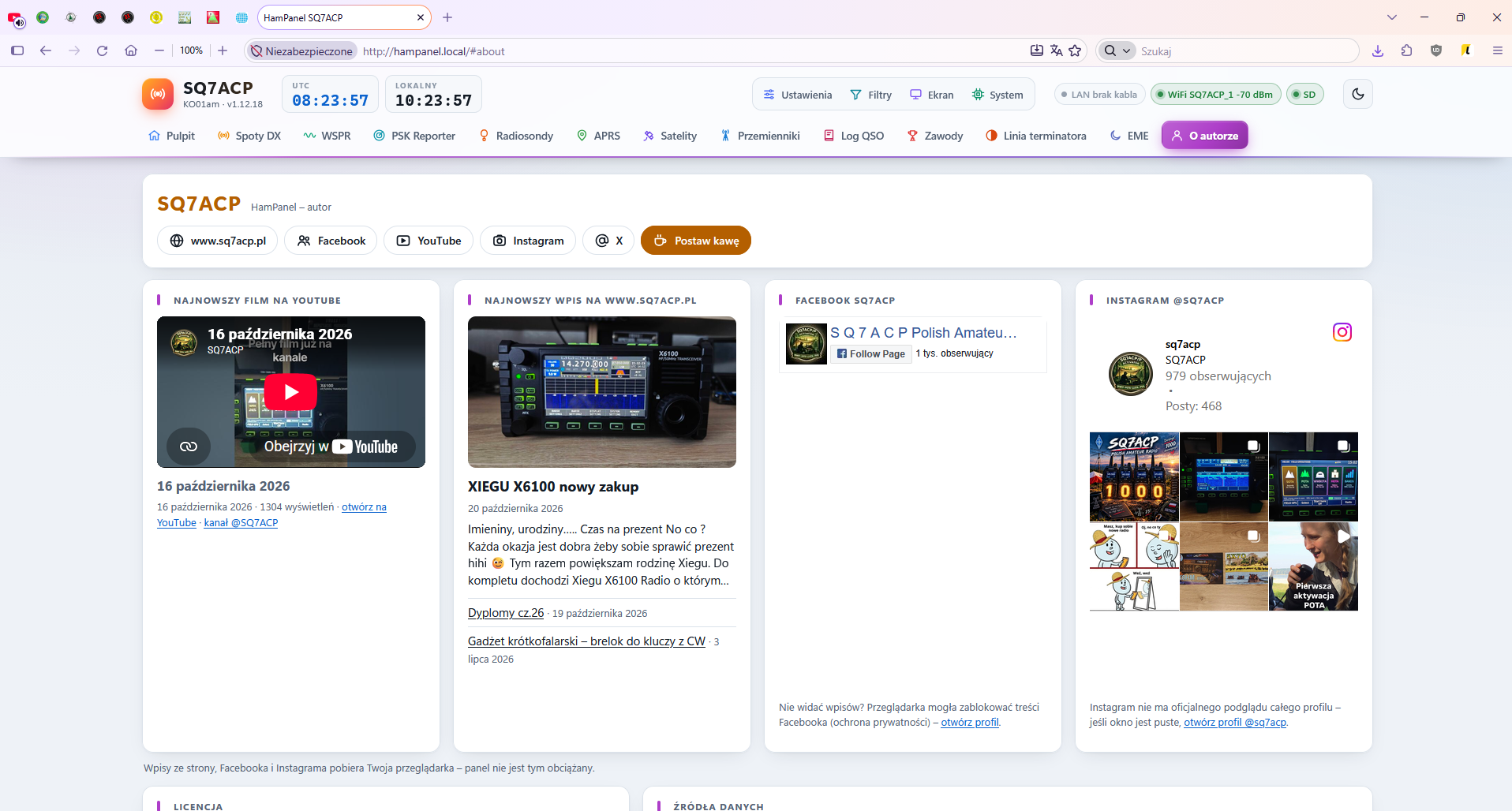This screenshot has height=811, width=1512.
Task: Click the kanał @SQ7ACP link
Action: coord(241,522)
